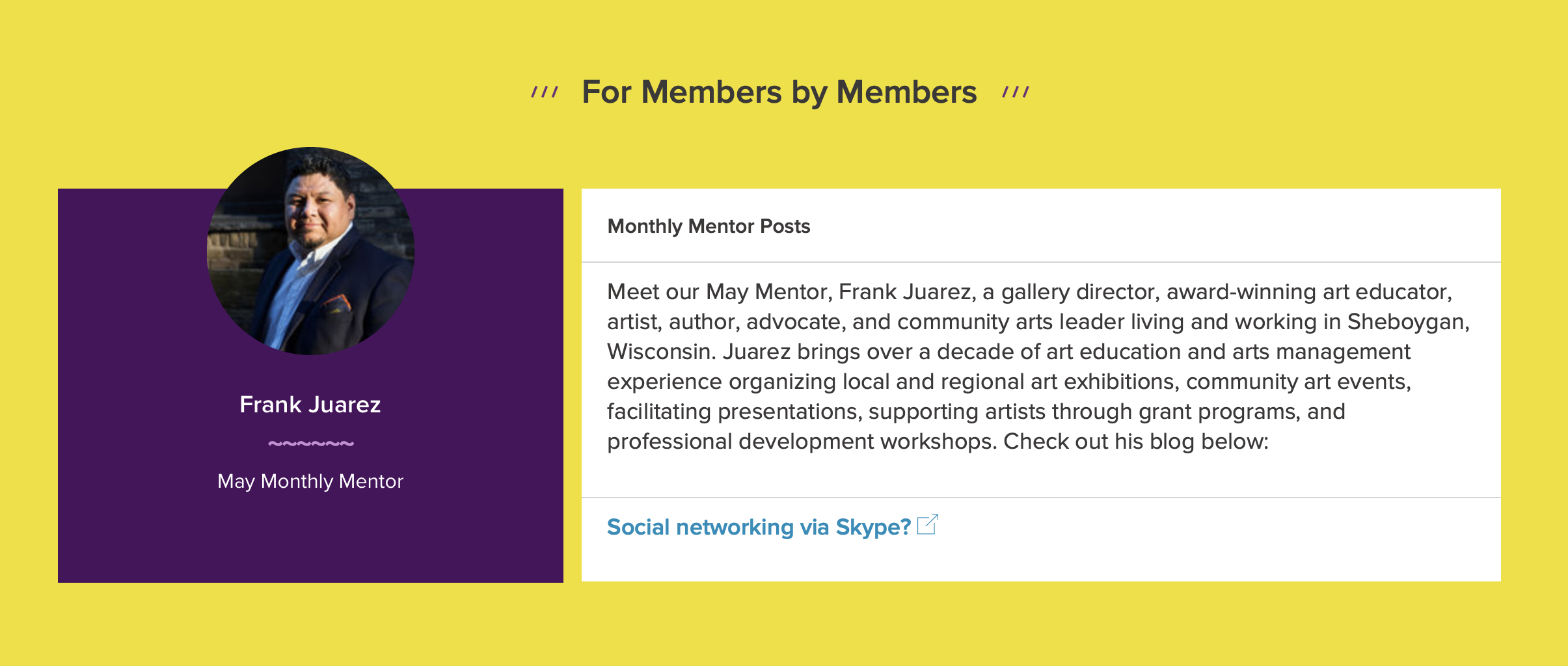Select the "For Members by Members" heading
The height and width of the screenshot is (666, 1568).
pyautogui.click(x=779, y=92)
